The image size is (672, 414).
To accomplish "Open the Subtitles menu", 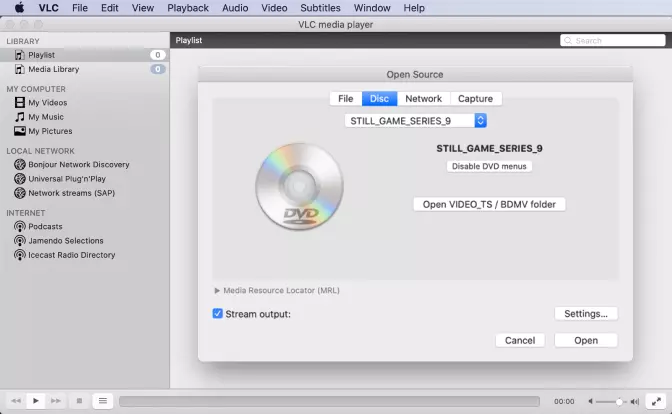I will 320,8.
